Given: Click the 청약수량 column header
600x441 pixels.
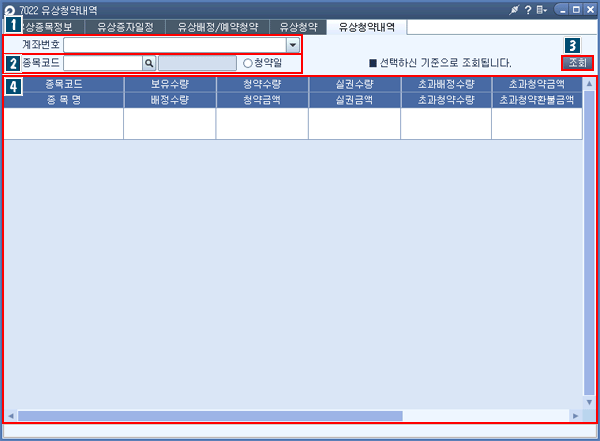Looking at the screenshot, I should tap(262, 84).
